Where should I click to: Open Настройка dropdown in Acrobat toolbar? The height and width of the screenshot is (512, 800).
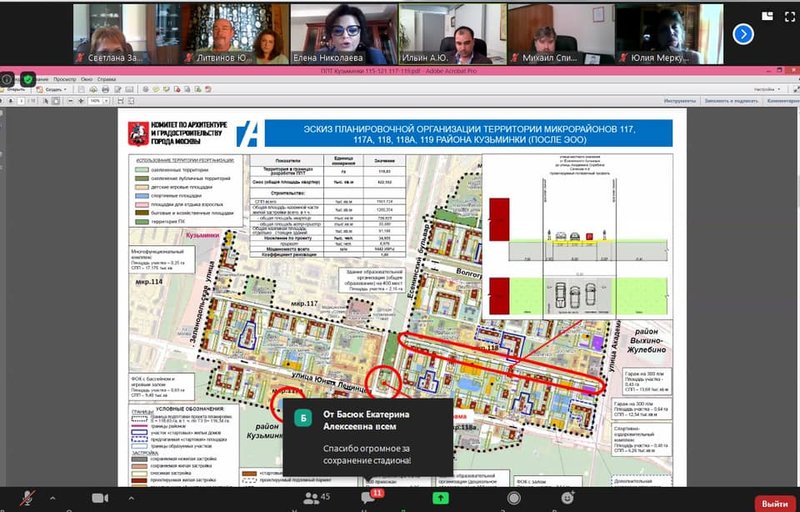767,89
